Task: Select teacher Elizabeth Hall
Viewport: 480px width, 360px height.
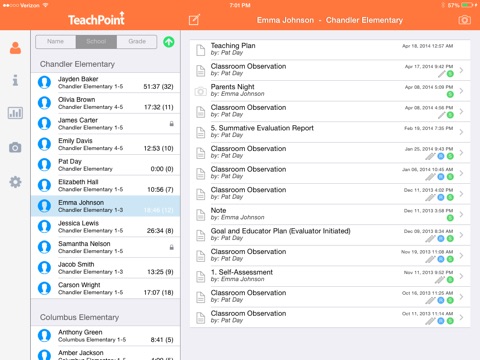Action: click(x=105, y=185)
